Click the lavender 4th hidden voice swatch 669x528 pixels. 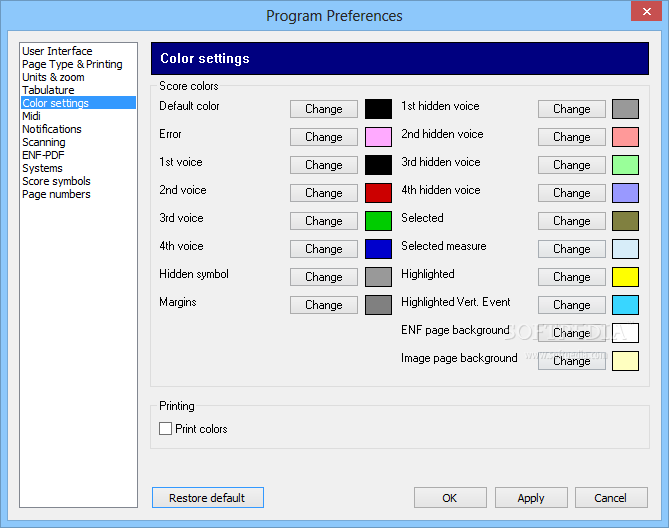coord(625,193)
